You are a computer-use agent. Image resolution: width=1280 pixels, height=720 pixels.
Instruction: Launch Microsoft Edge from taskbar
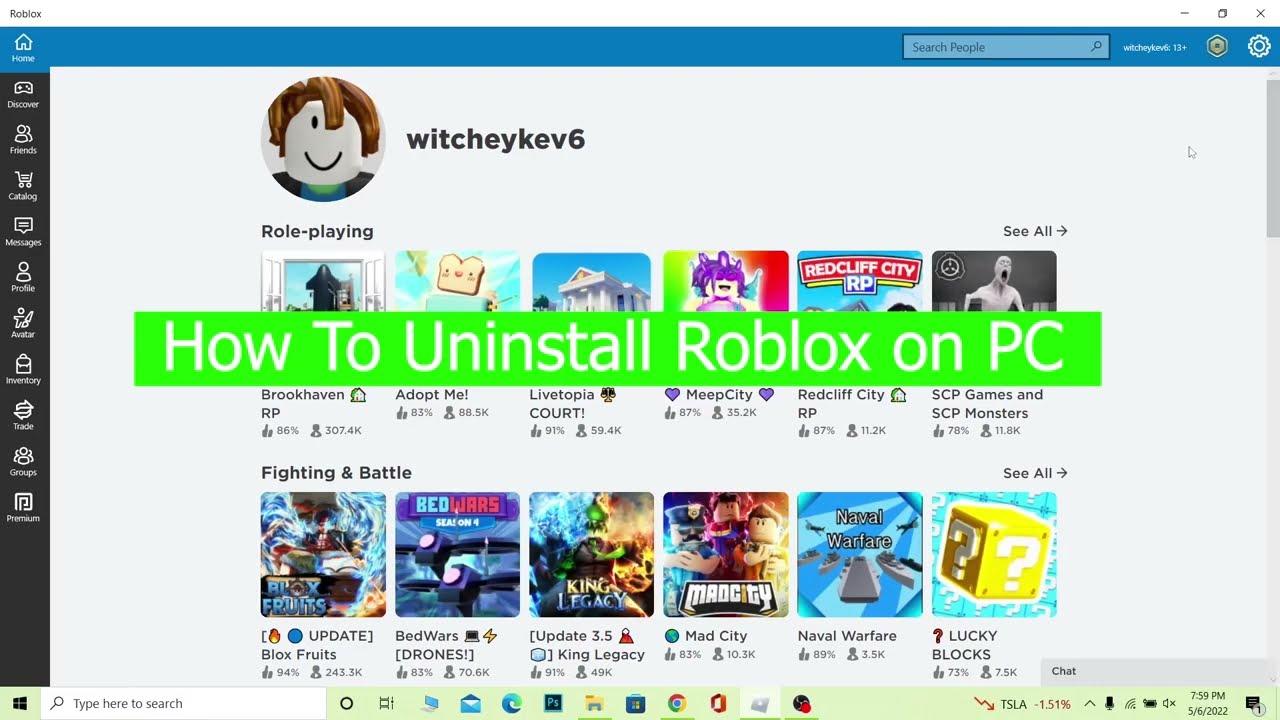pyautogui.click(x=512, y=703)
